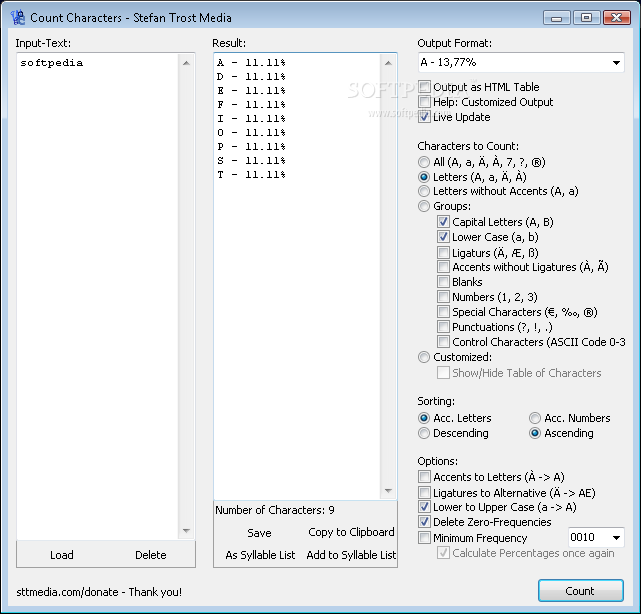Check Ligaturs (Ä, Æ, ß) group
Image resolution: width=641 pixels, height=614 pixels.
tap(443, 253)
